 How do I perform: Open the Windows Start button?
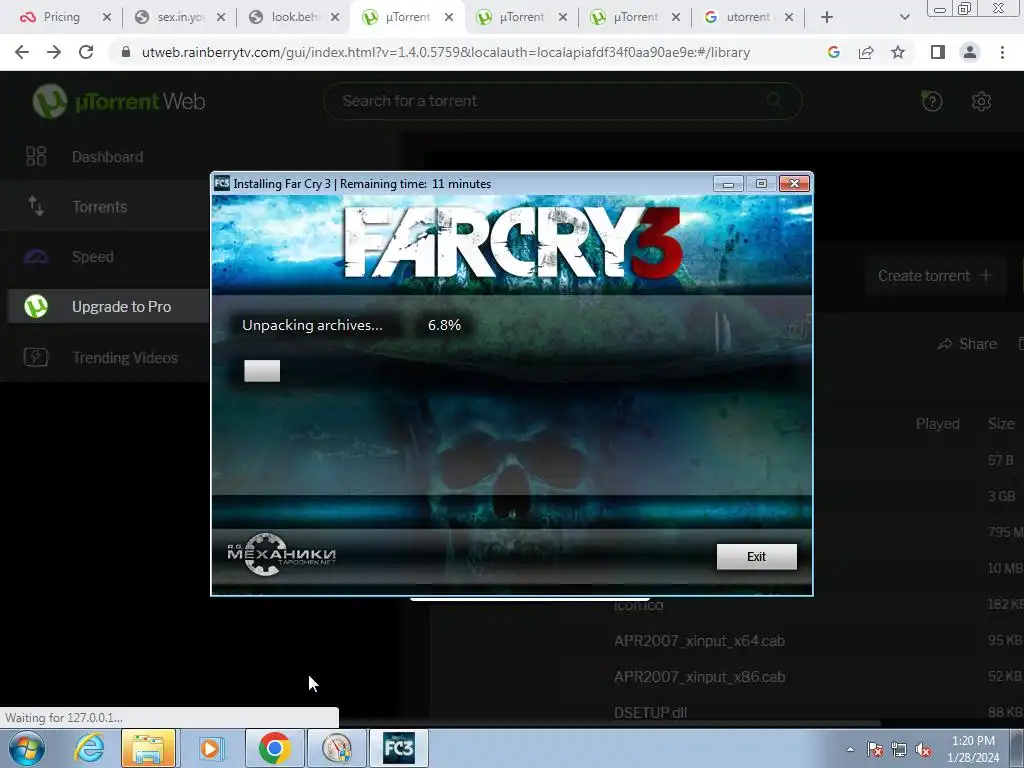pyautogui.click(x=27, y=748)
